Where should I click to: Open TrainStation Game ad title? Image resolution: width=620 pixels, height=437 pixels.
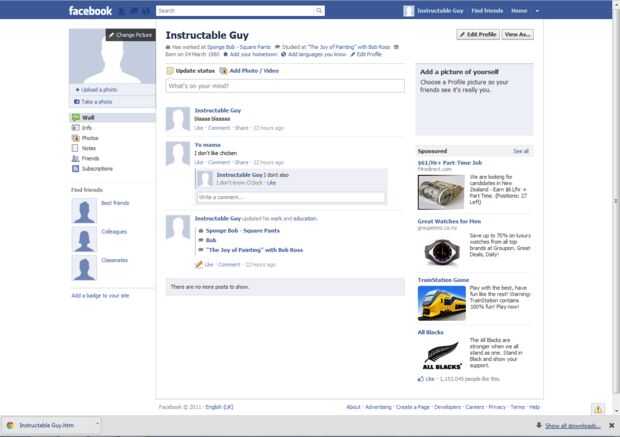tap(443, 280)
